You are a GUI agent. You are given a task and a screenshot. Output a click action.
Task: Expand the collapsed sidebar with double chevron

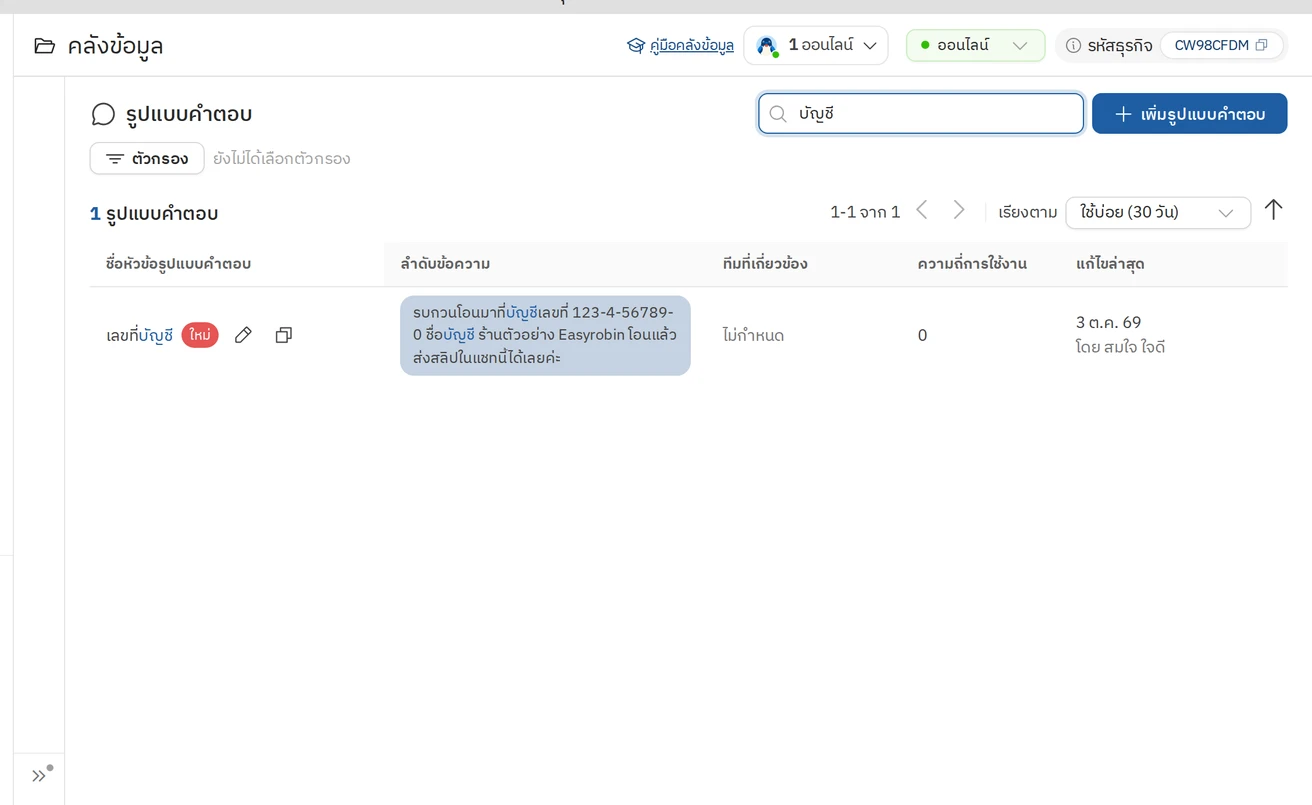point(39,775)
